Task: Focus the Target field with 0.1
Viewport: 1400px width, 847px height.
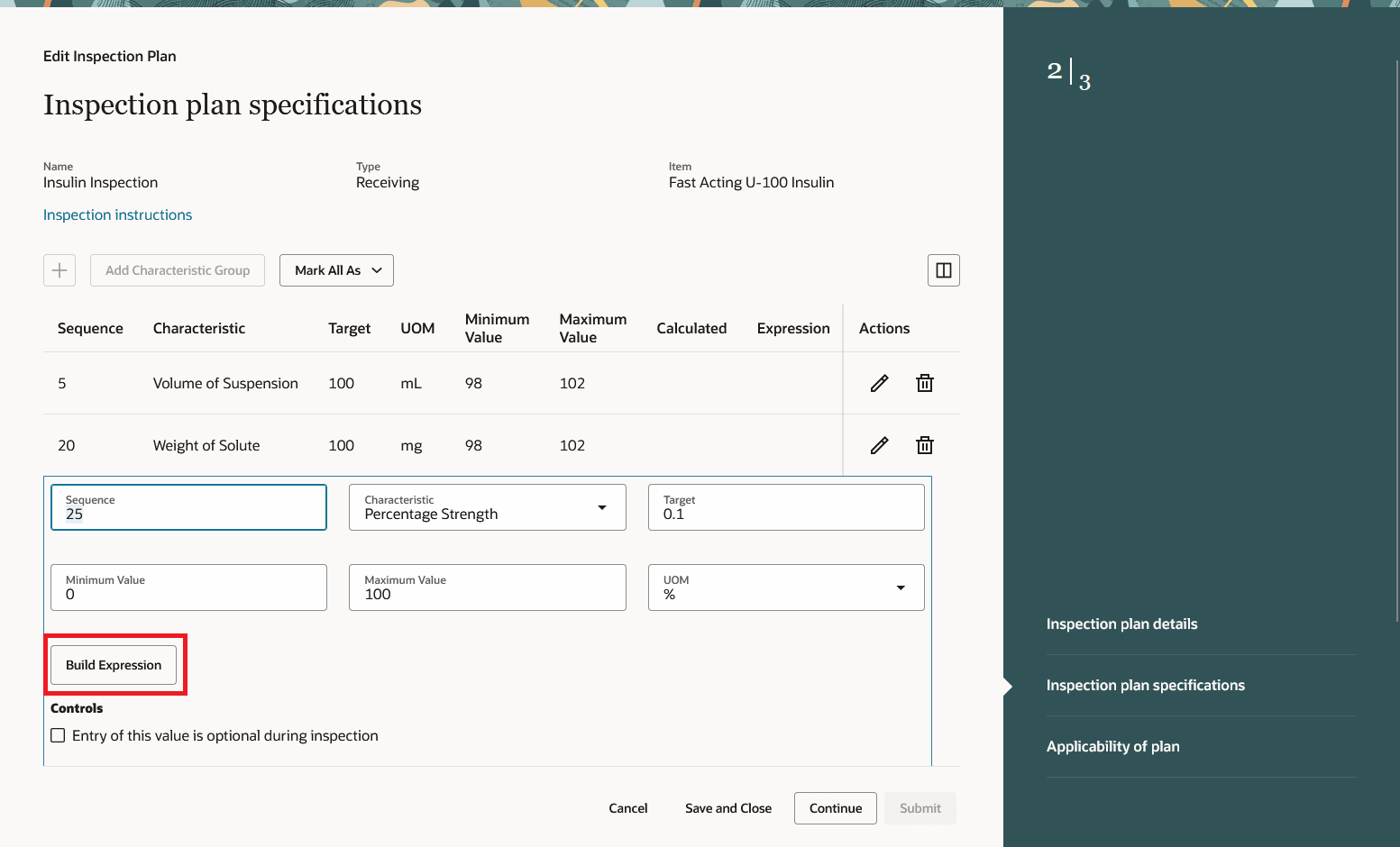Action: [x=786, y=507]
